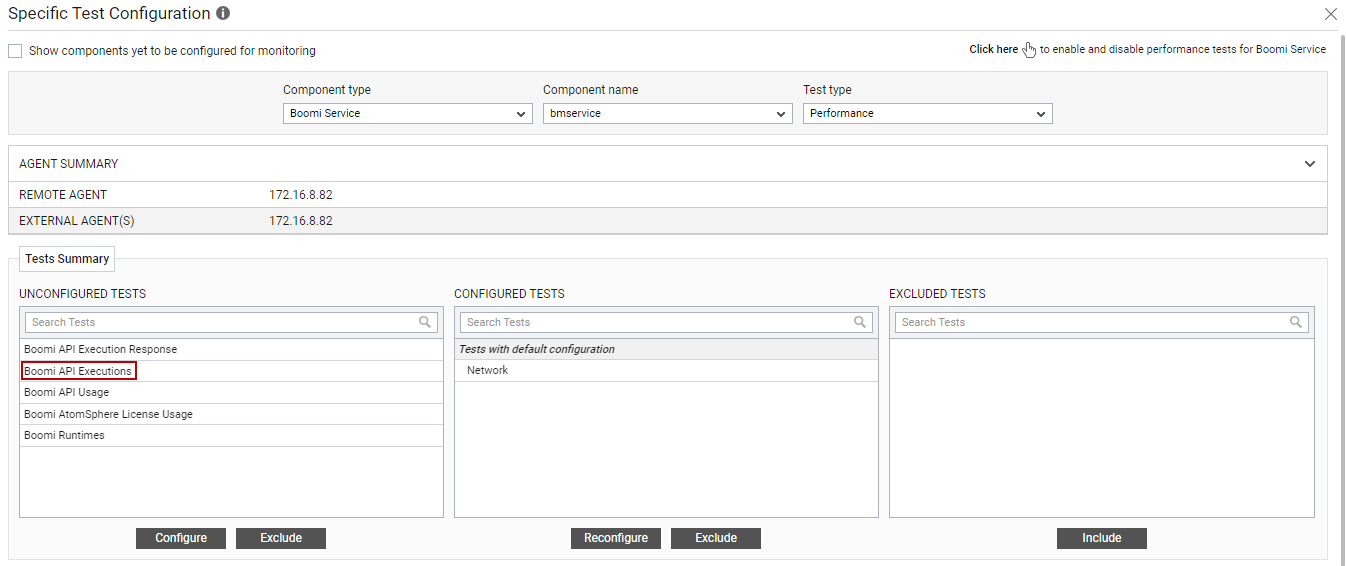Viewport: 1346px width, 566px height.
Task: Collapse the Agent Summary section chevron
Action: [1310, 164]
